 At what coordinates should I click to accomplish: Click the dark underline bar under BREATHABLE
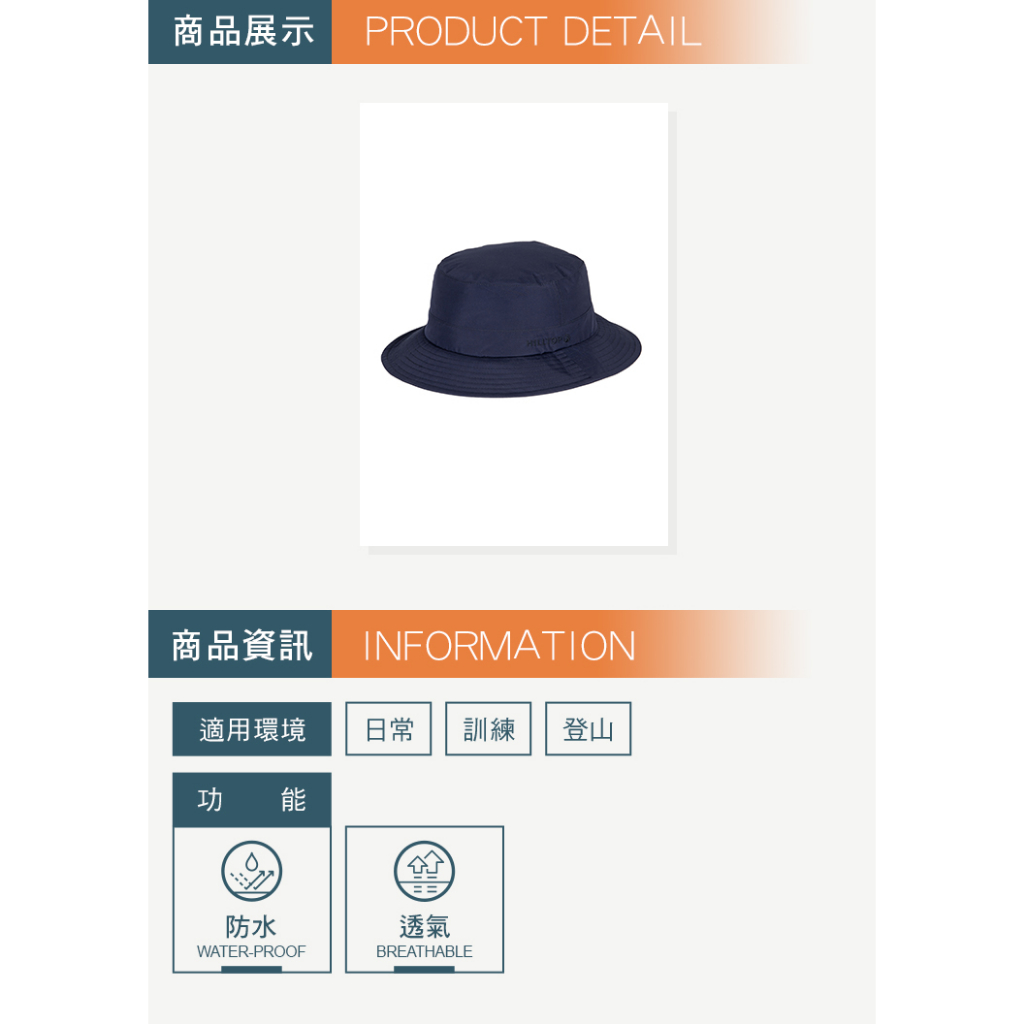[x=424, y=969]
